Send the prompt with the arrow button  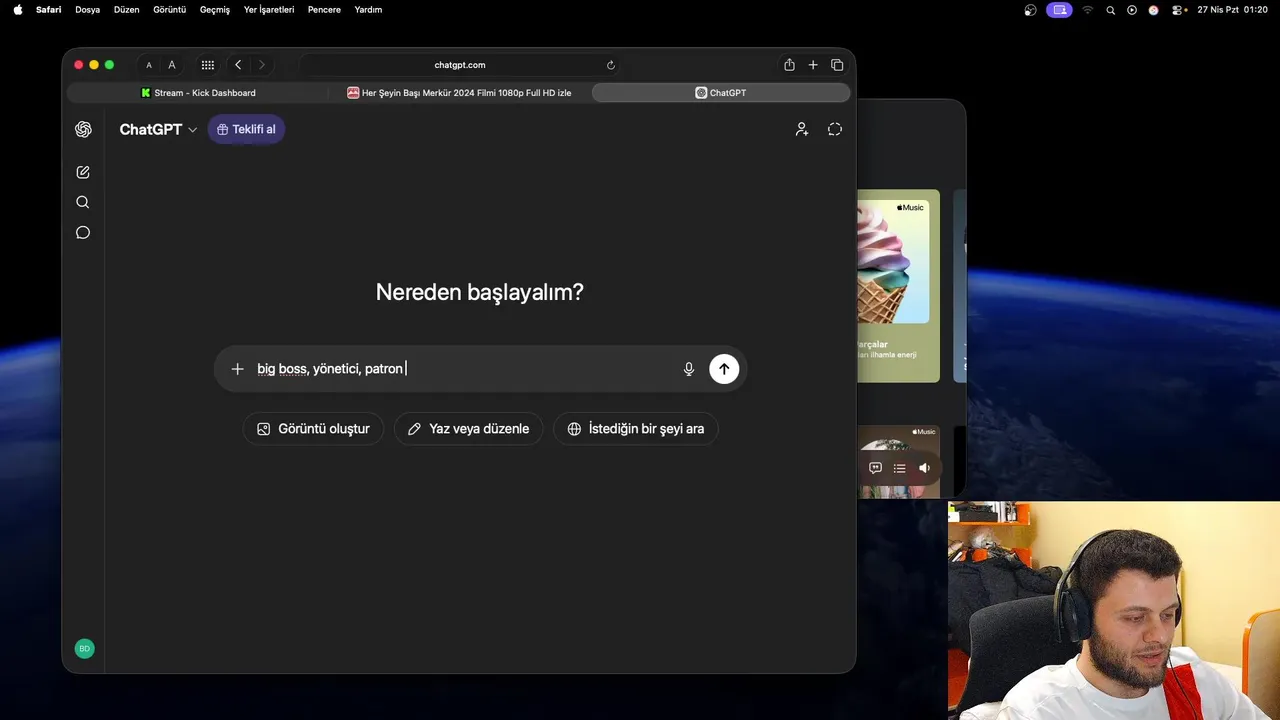(724, 369)
